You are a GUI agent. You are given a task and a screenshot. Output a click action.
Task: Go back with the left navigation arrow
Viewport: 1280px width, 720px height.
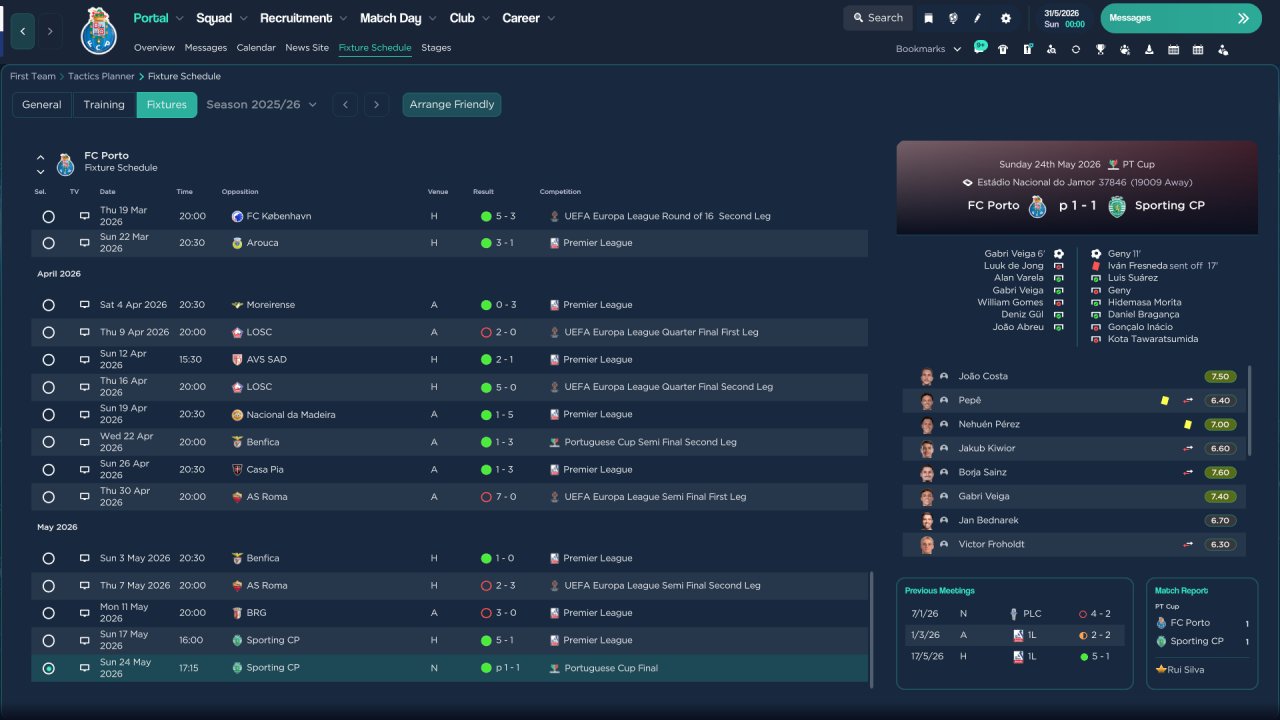coord(23,31)
